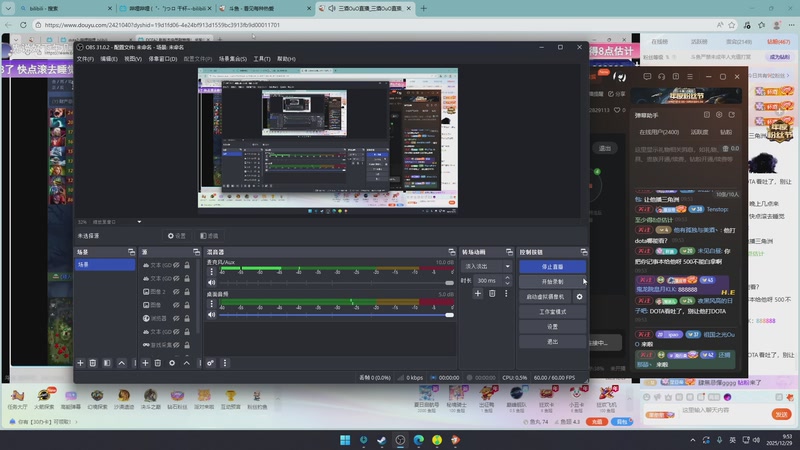Open the preview scale percentage dropdown

(x=139, y=222)
